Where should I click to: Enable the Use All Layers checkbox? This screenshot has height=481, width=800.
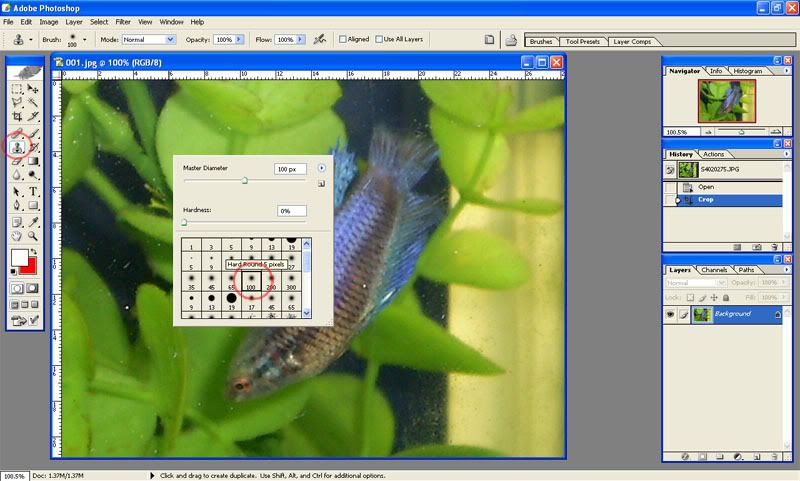click(x=379, y=40)
